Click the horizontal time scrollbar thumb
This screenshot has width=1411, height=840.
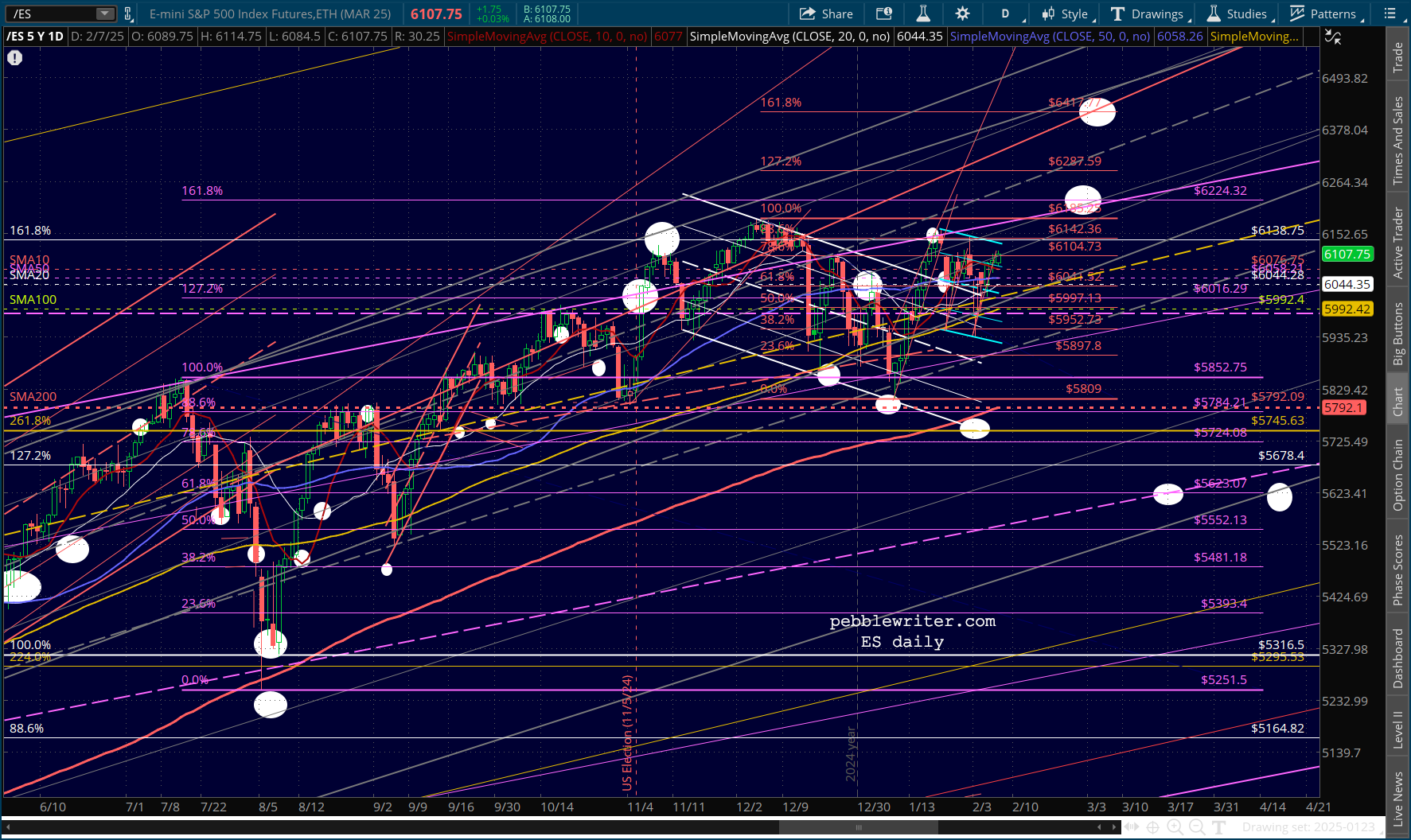click(x=858, y=827)
